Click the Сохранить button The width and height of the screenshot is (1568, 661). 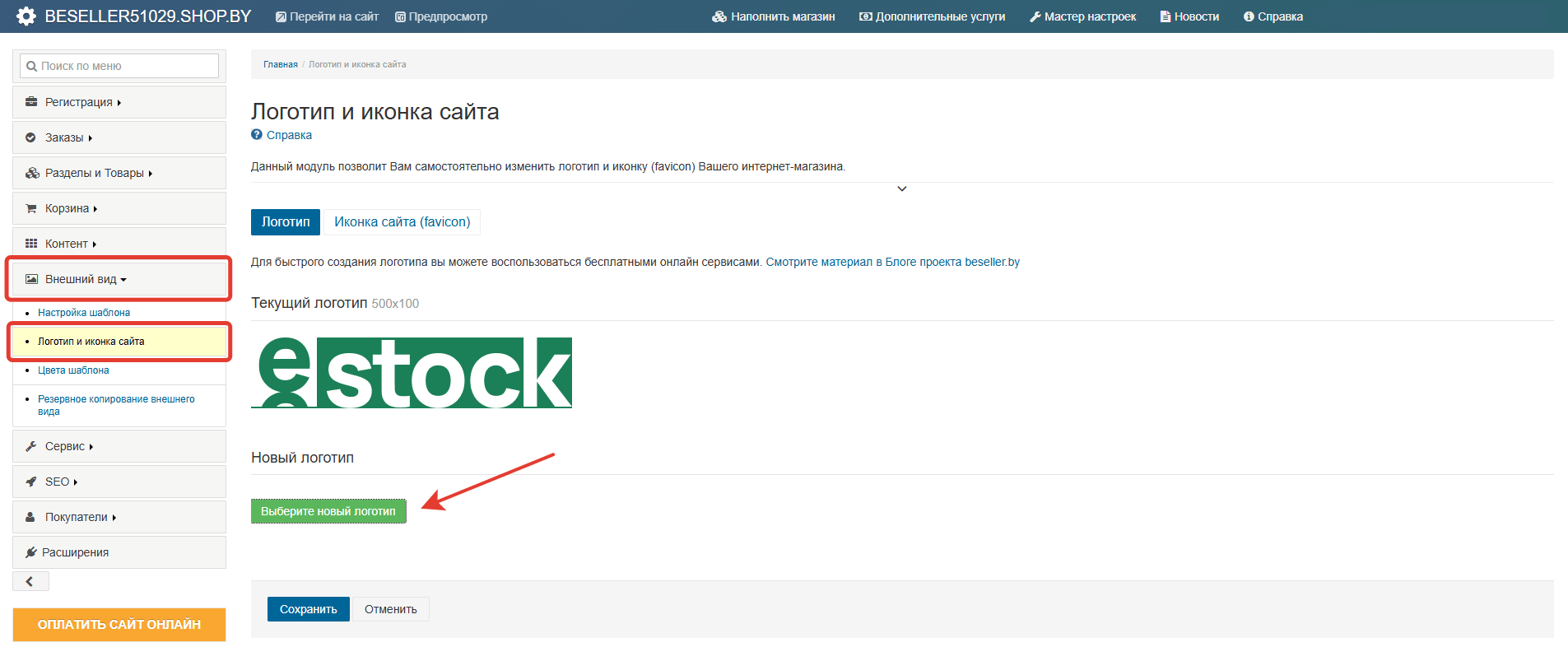(308, 609)
